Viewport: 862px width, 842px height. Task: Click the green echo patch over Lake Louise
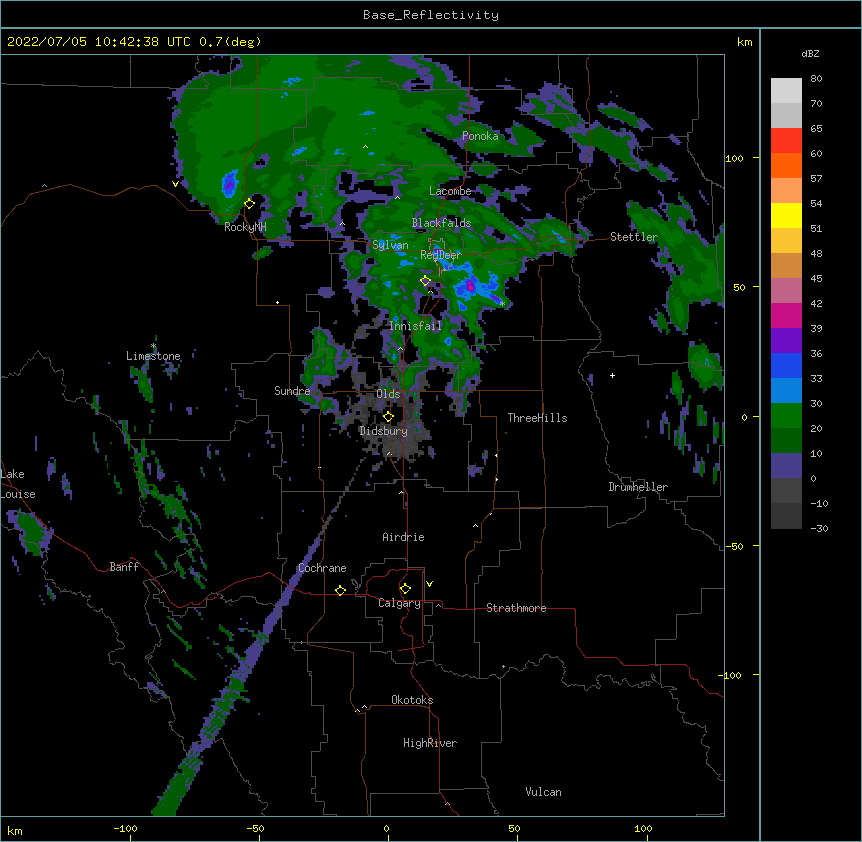31,531
